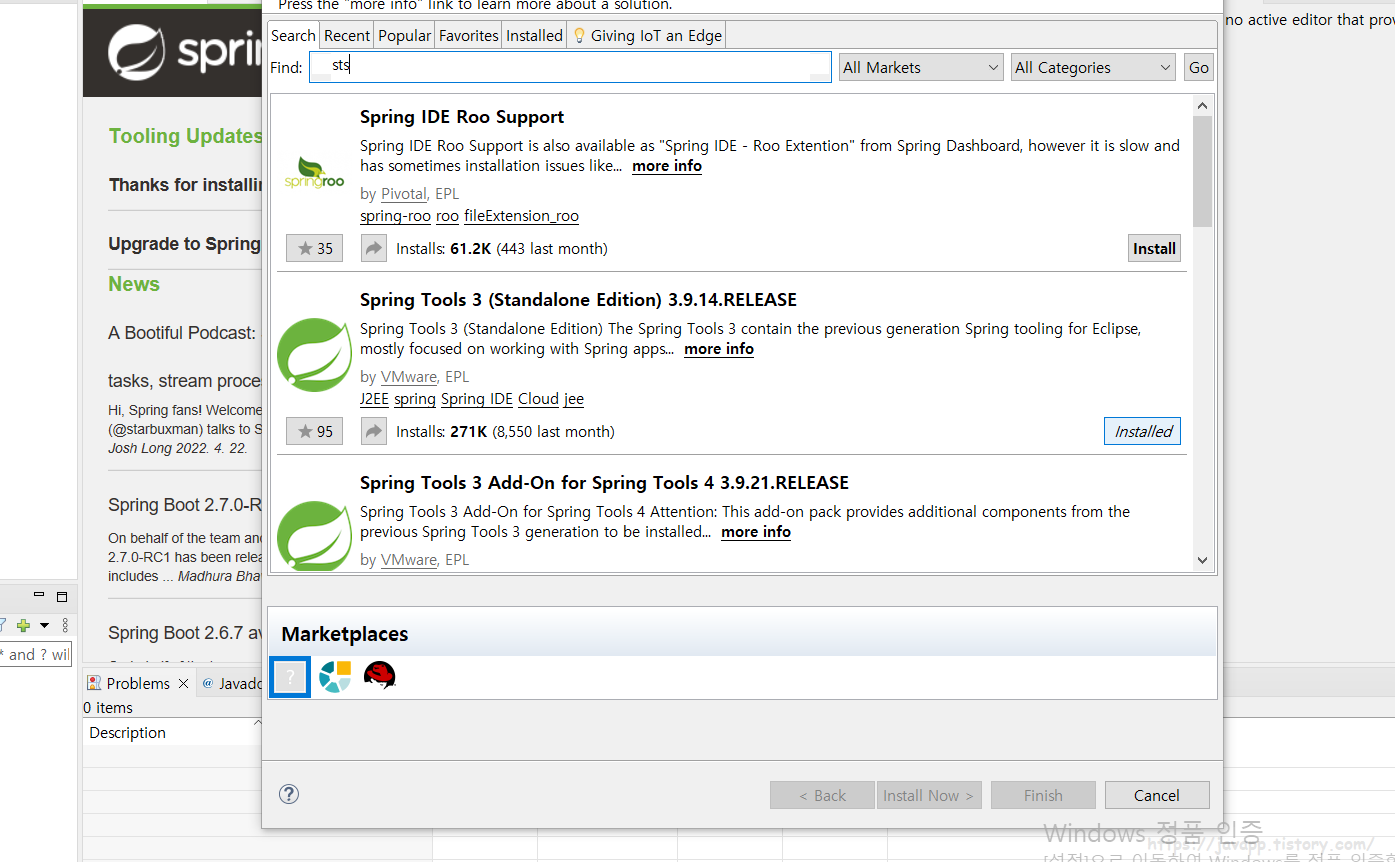Focus the left panel filter text field
Viewport: 1395px width, 862px height.
coord(35,655)
